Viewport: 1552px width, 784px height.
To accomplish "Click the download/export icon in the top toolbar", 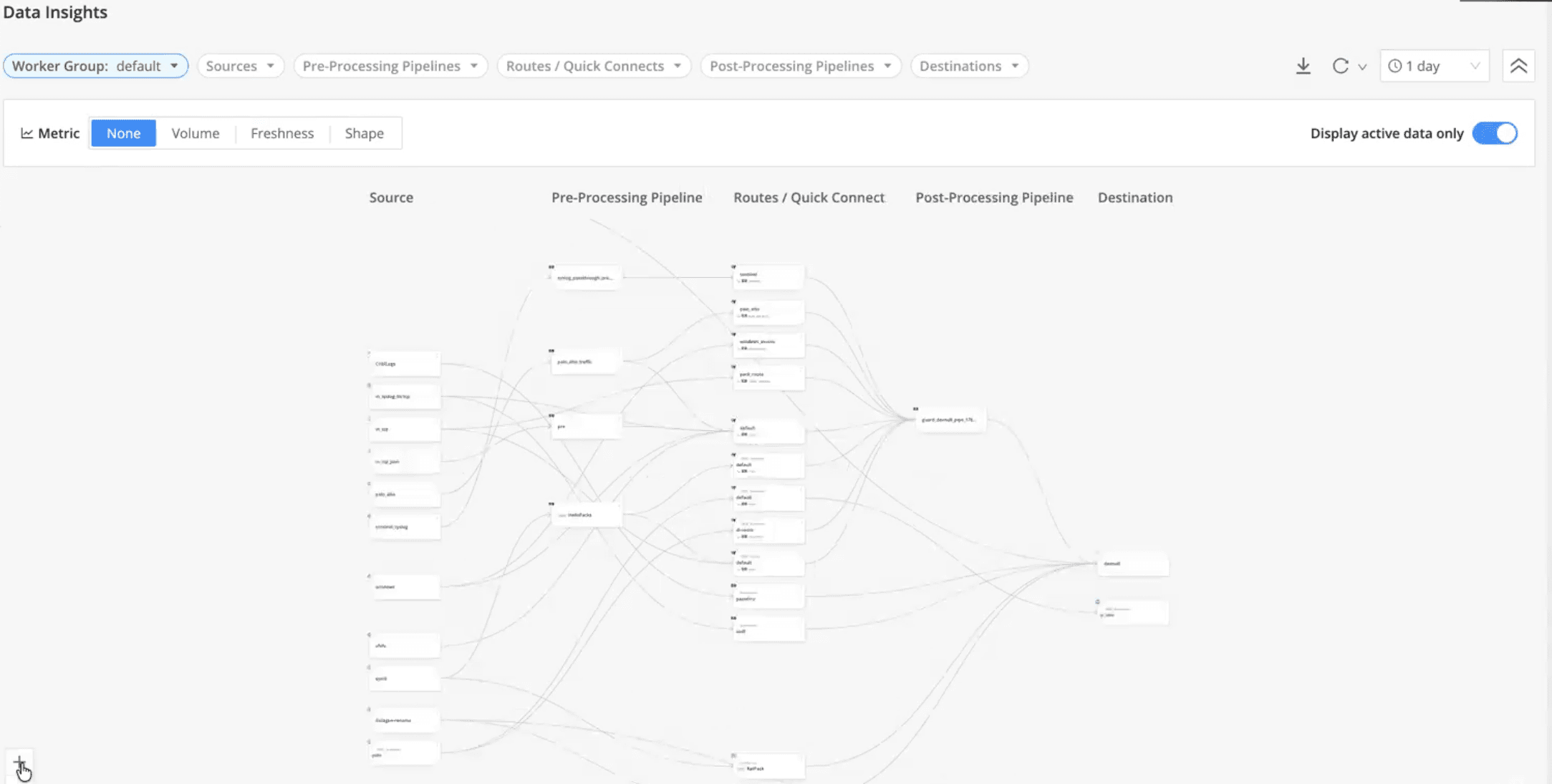I will [1303, 65].
